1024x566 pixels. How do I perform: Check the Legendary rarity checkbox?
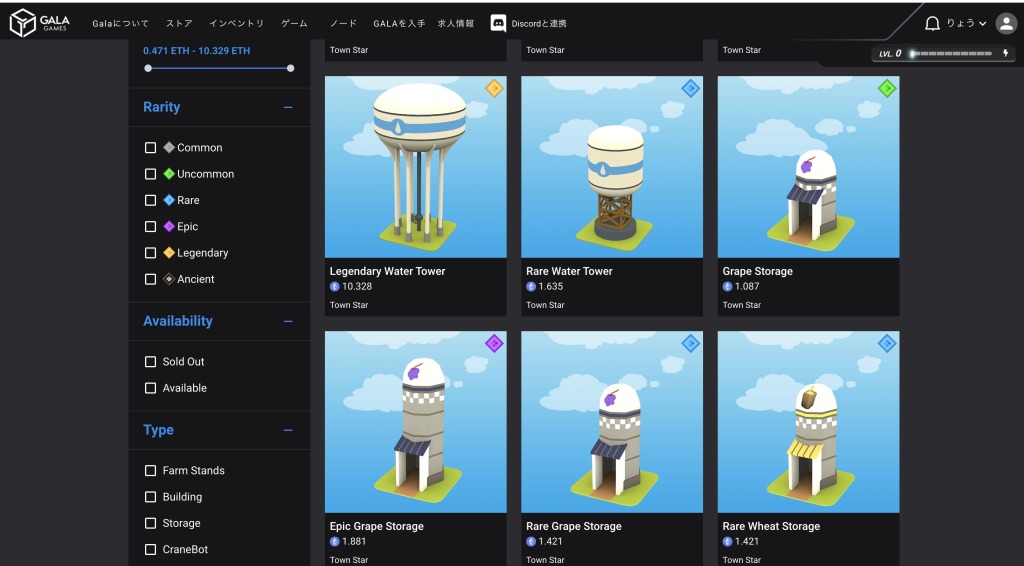click(150, 253)
